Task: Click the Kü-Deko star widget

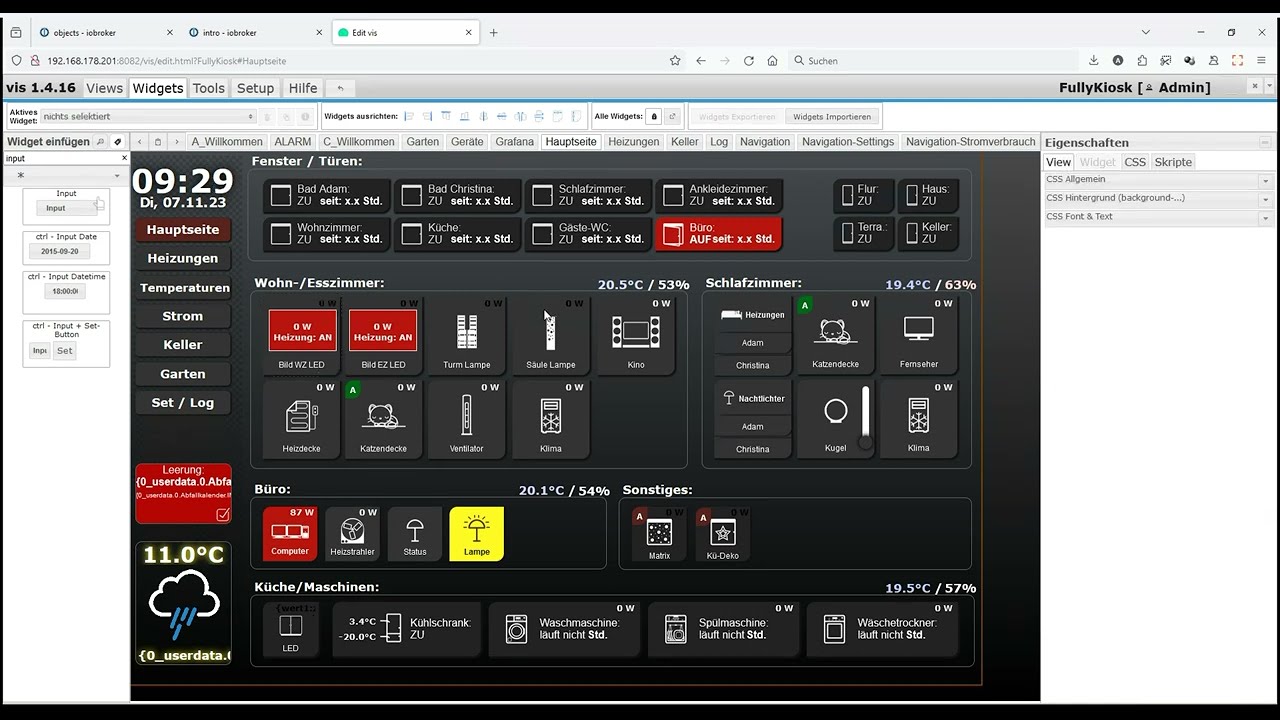Action: [722, 532]
